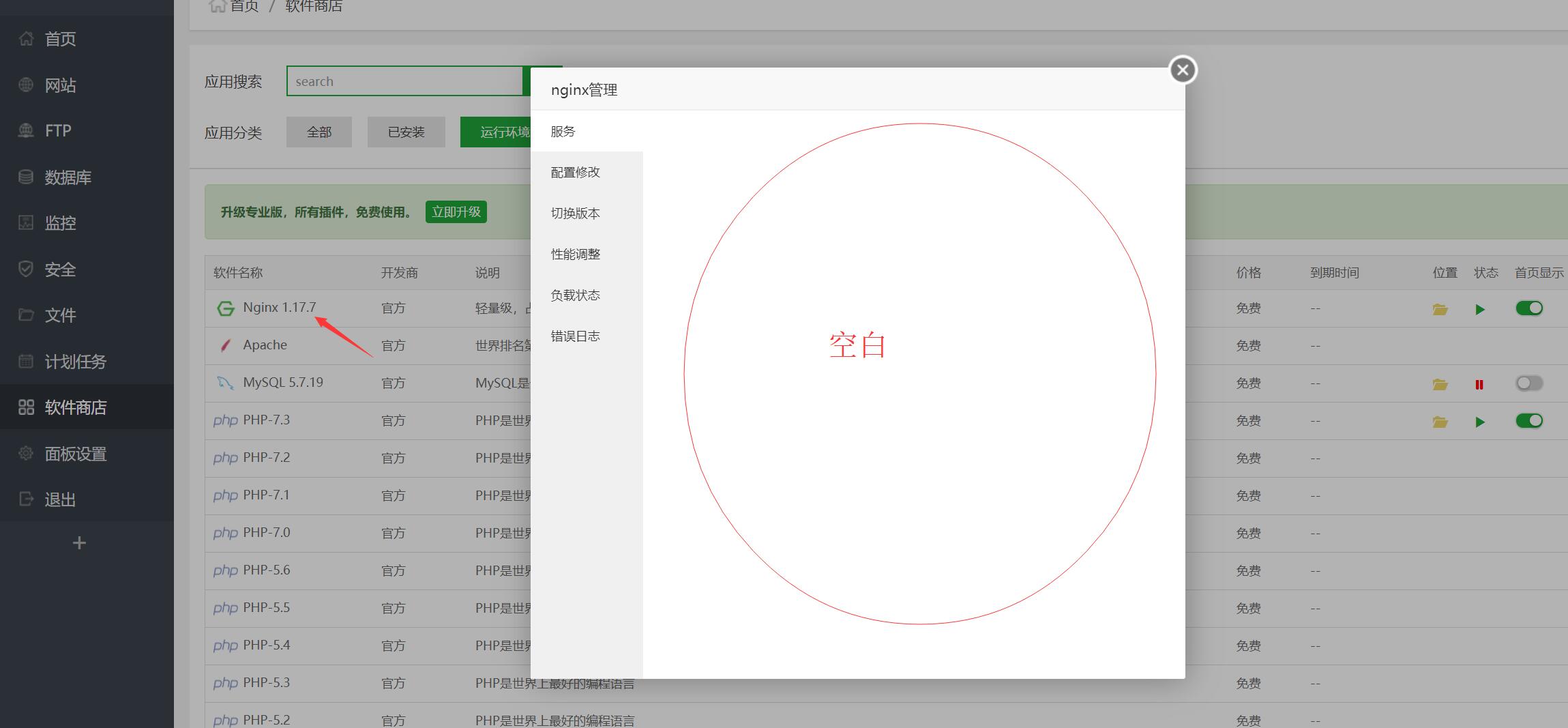Click the MySQL dolphin icon in the list
This screenshot has width=1568, height=728.
point(225,383)
